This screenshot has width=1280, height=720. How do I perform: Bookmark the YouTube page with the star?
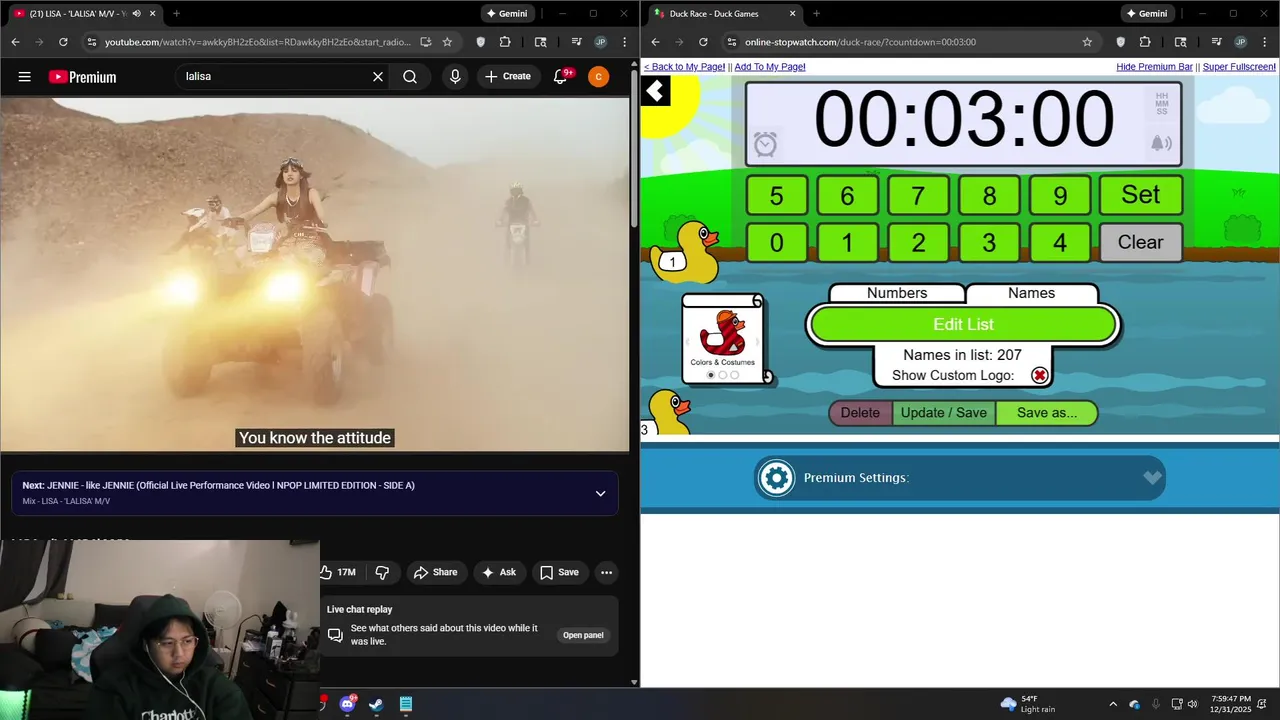point(447,42)
